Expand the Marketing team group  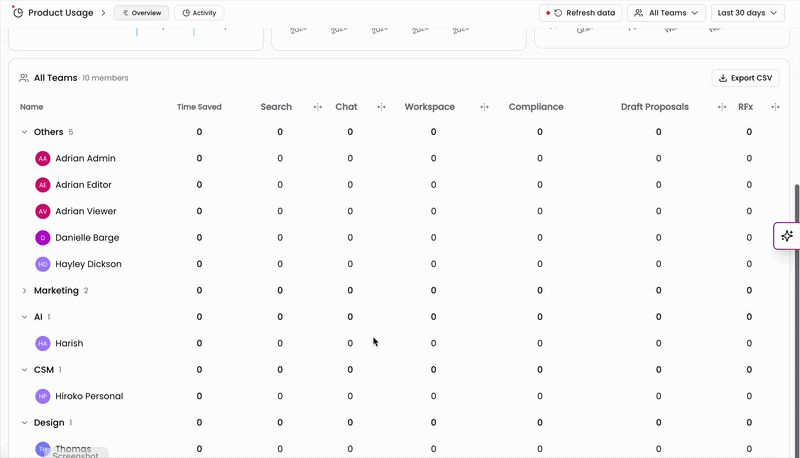pos(24,291)
